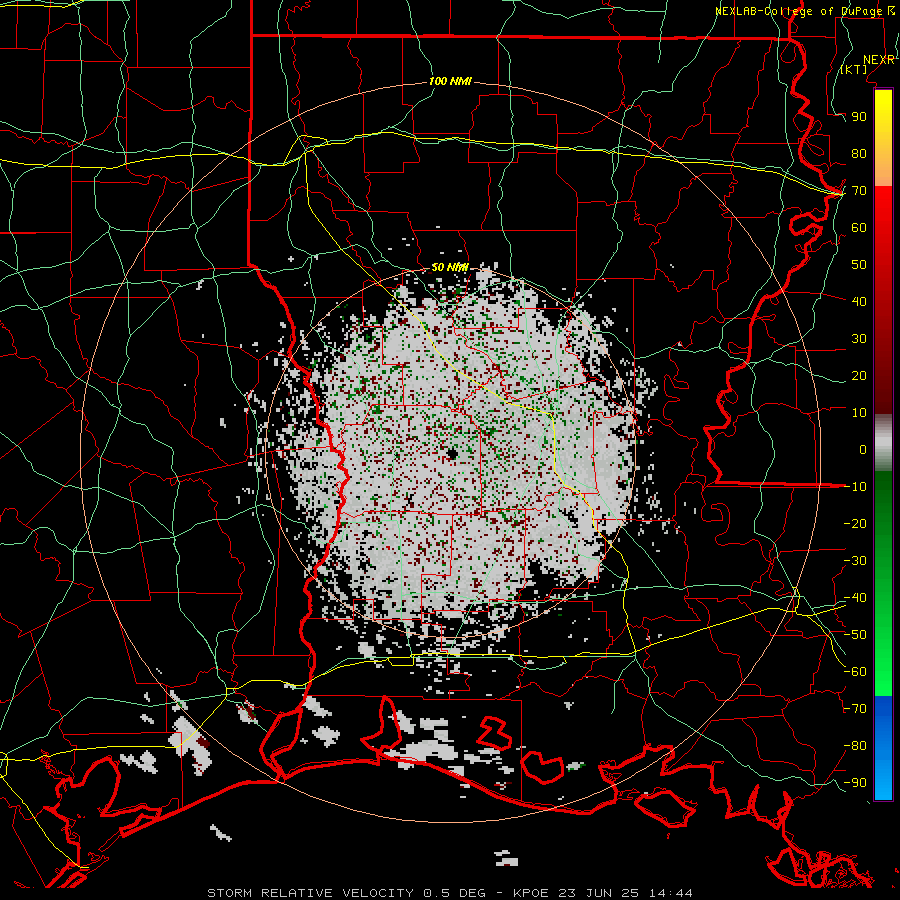Click the positive 70 knot scale label
Screen dimensions: 900x900
[859, 191]
